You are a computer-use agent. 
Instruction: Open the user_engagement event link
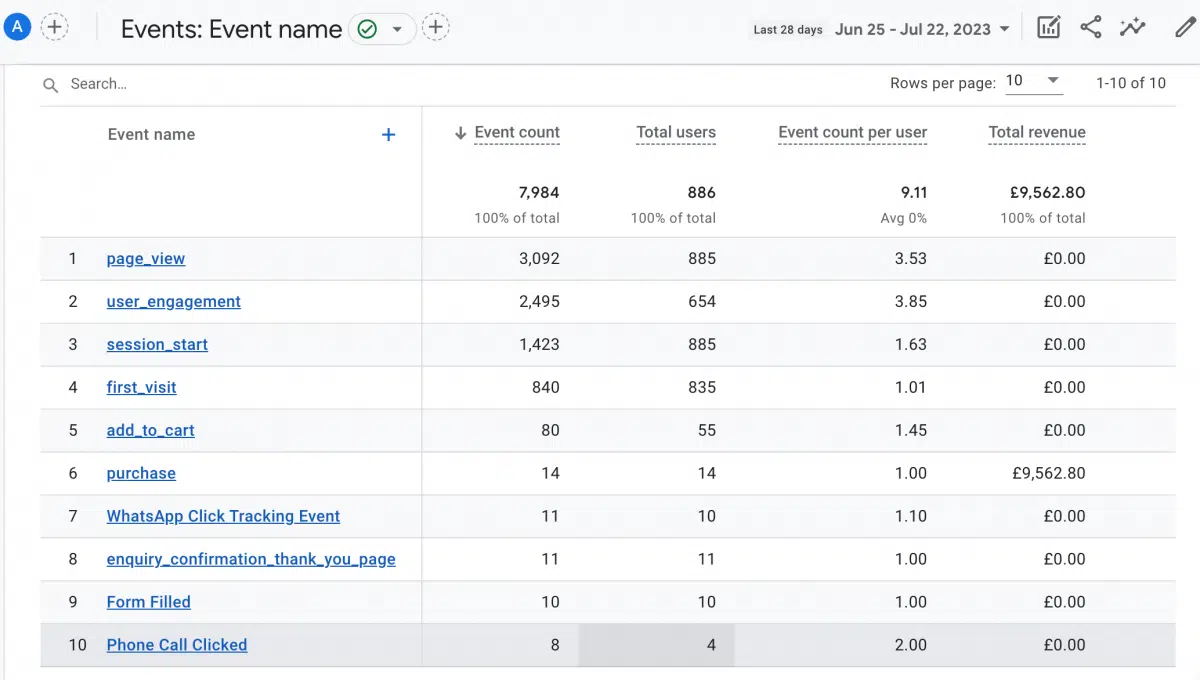(174, 301)
